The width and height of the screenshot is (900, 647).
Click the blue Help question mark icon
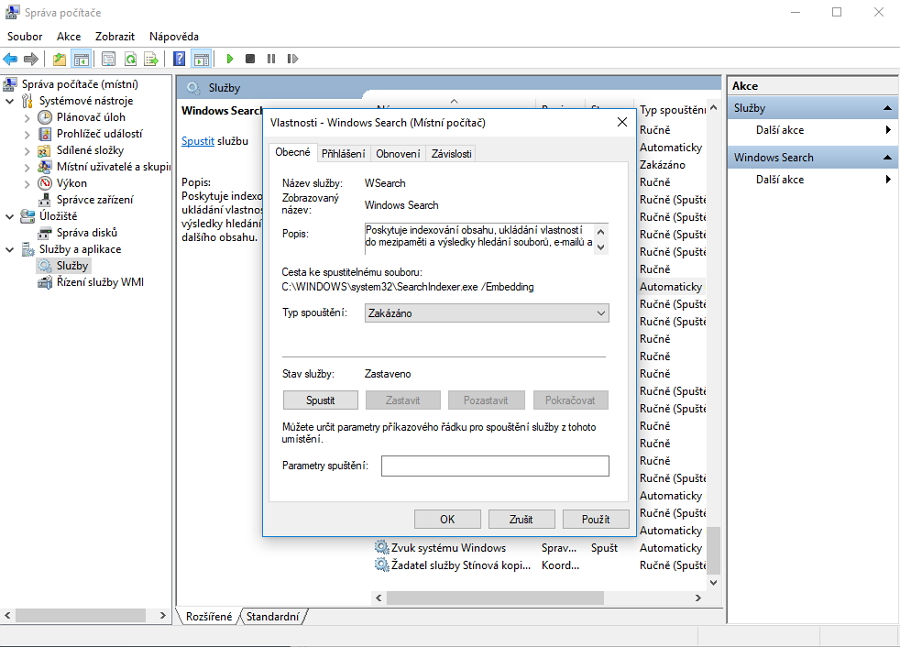click(x=179, y=60)
